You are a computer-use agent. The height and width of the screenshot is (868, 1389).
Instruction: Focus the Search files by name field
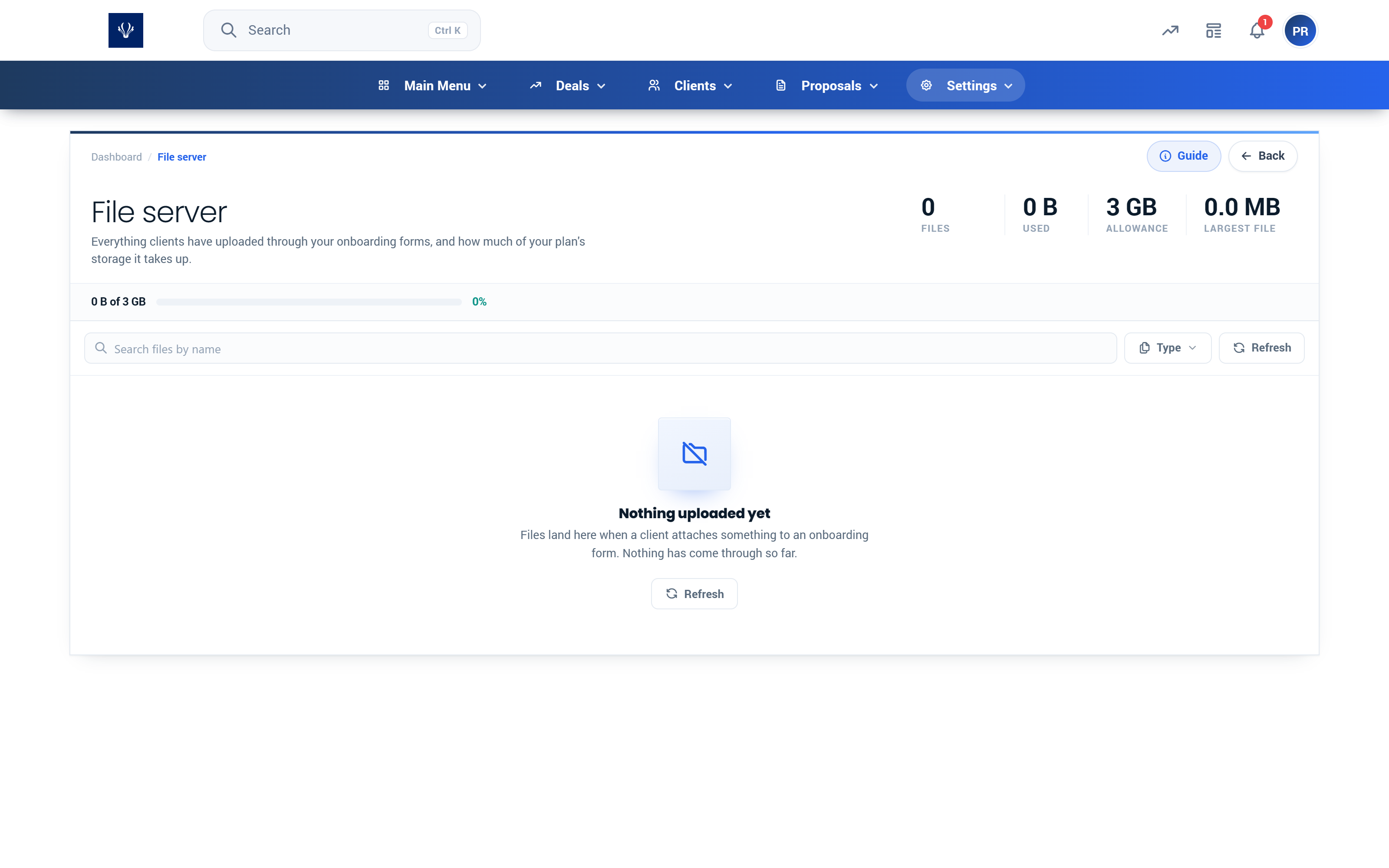tap(600, 348)
